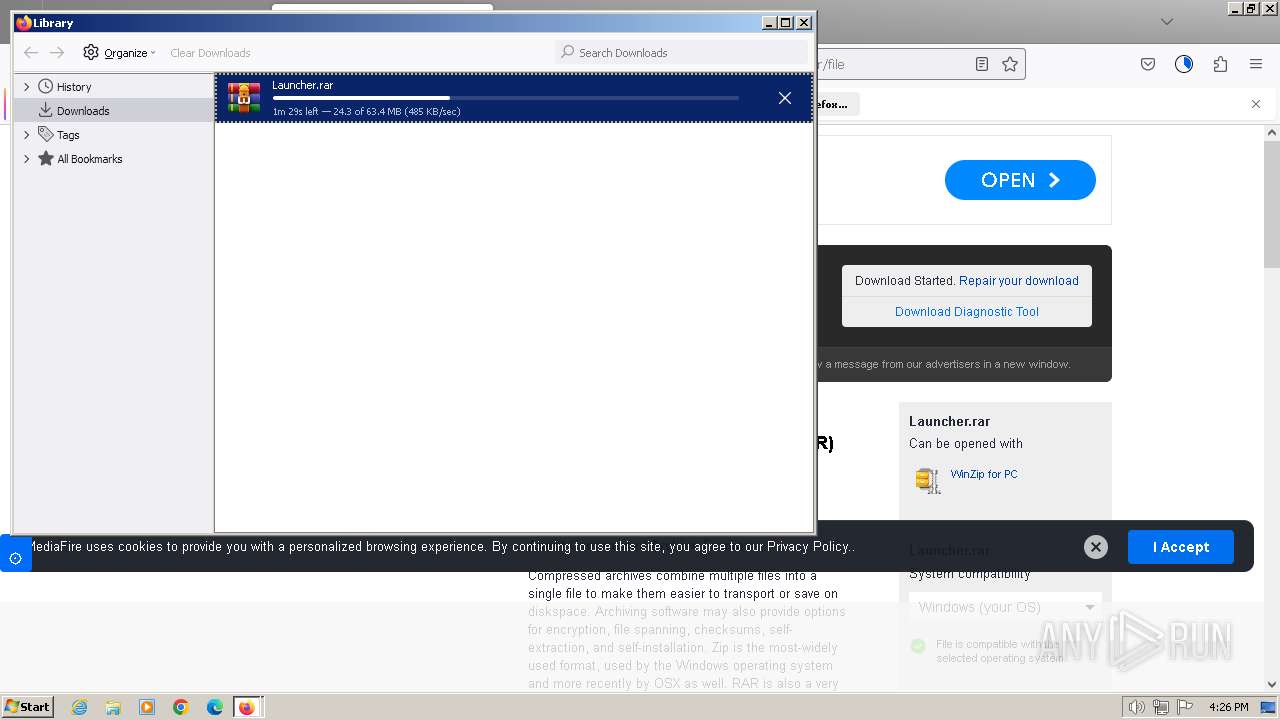Open Microsoft Edge from taskbar
1280x720 pixels.
point(215,707)
